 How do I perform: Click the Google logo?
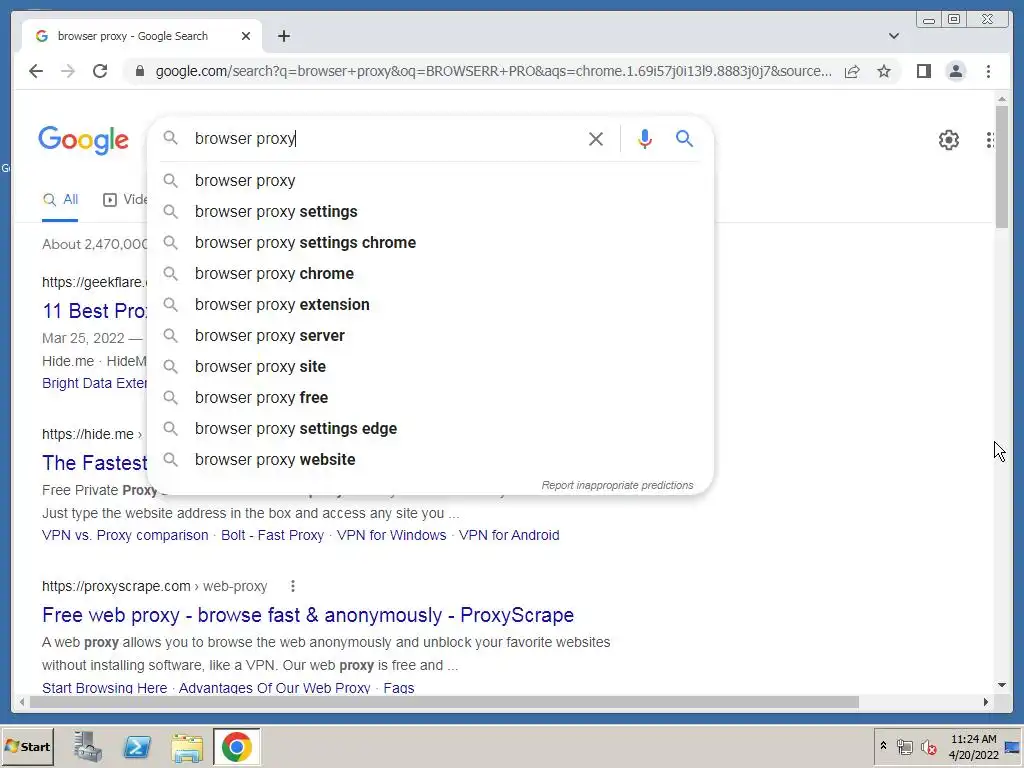pos(84,140)
